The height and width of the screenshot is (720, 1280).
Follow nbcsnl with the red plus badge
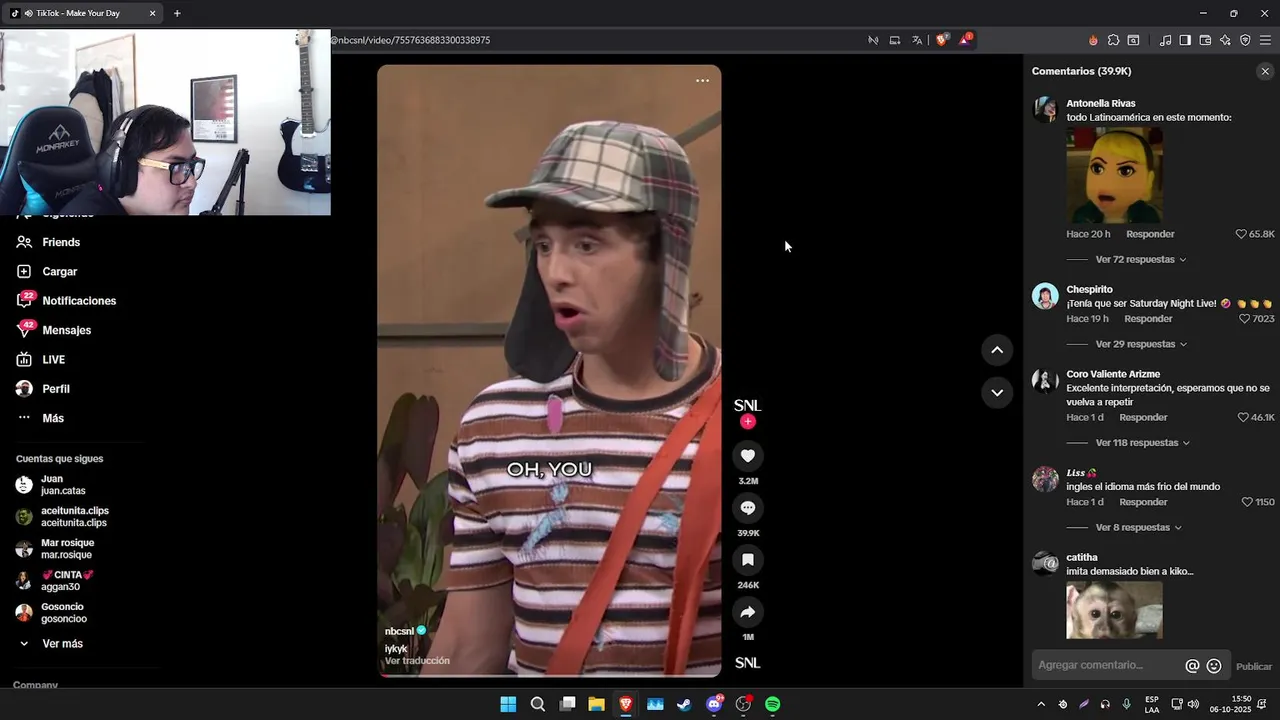click(x=747, y=422)
